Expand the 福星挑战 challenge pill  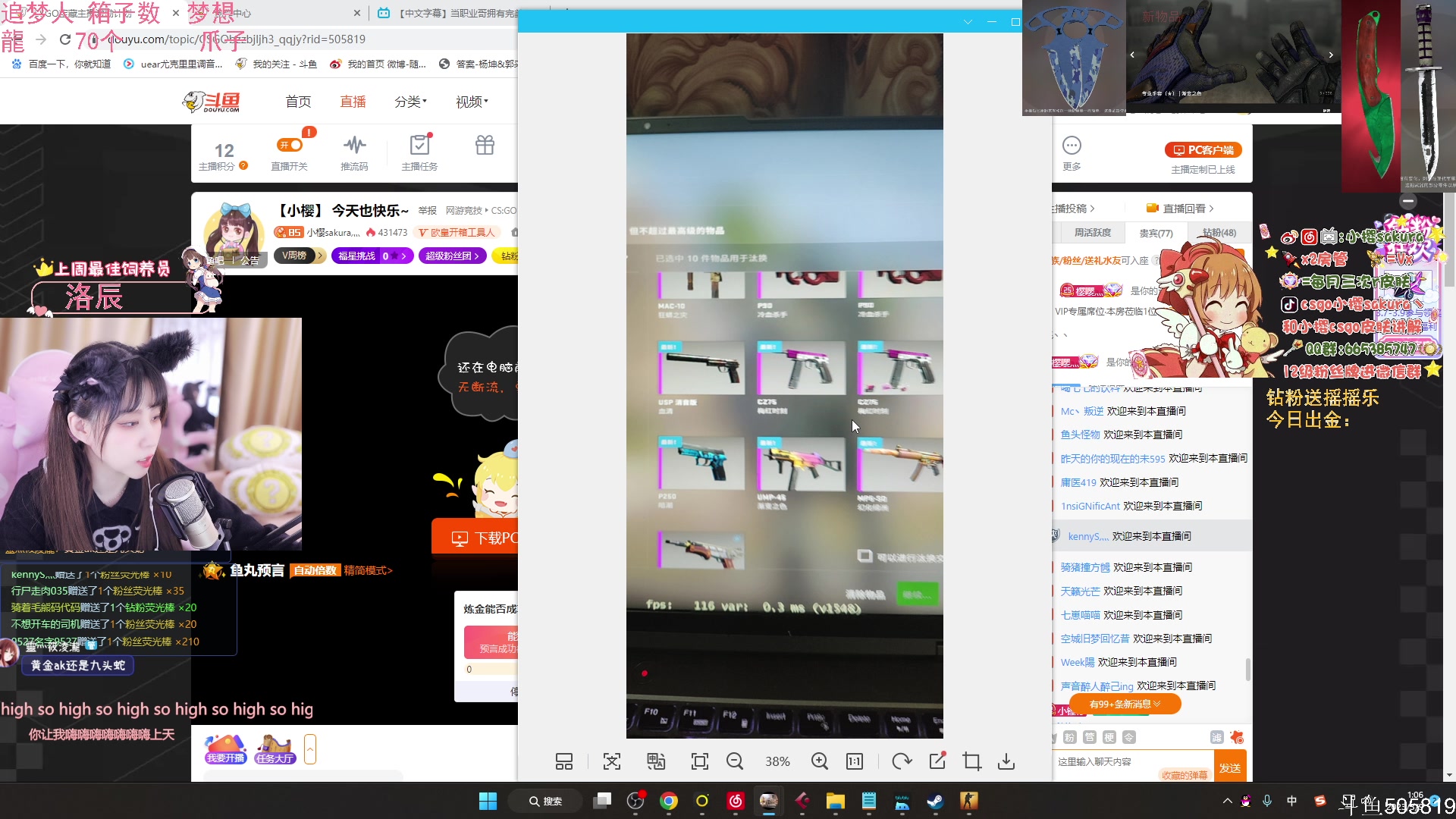pos(372,256)
